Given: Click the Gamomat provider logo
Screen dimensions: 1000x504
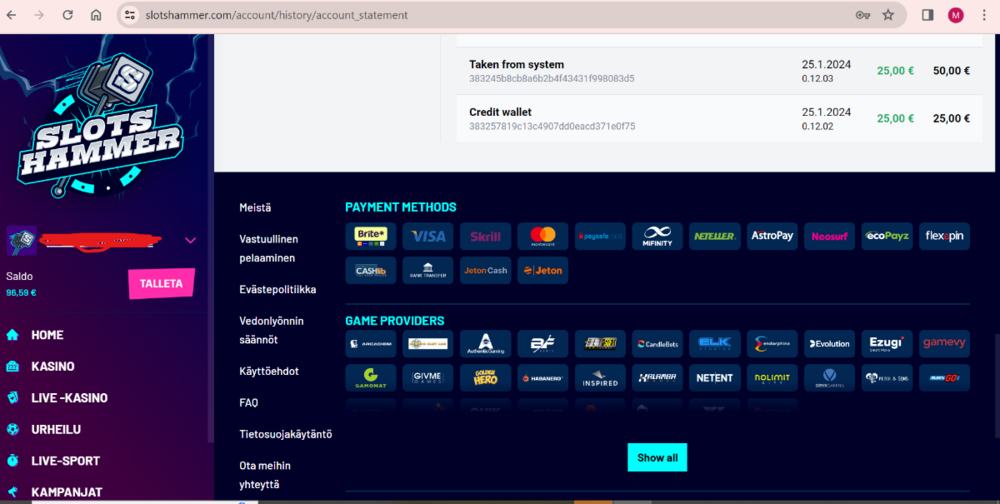Looking at the screenshot, I should 371,378.
